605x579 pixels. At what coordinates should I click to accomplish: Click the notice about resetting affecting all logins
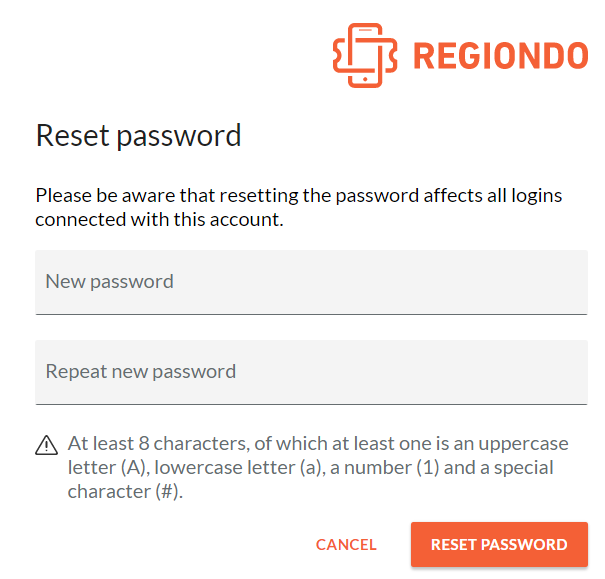(299, 208)
